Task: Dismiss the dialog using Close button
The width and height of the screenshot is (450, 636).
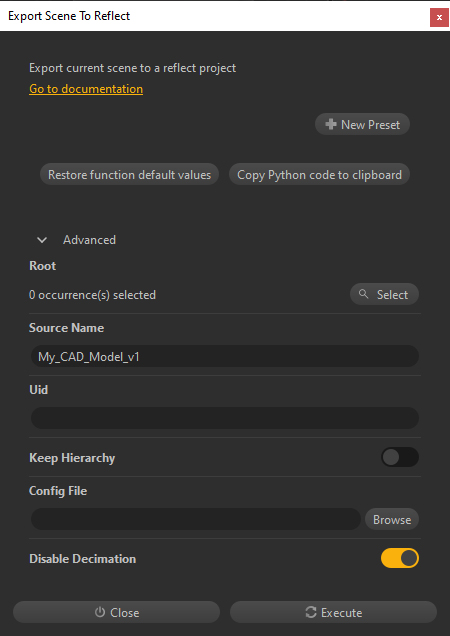Action: [x=116, y=612]
